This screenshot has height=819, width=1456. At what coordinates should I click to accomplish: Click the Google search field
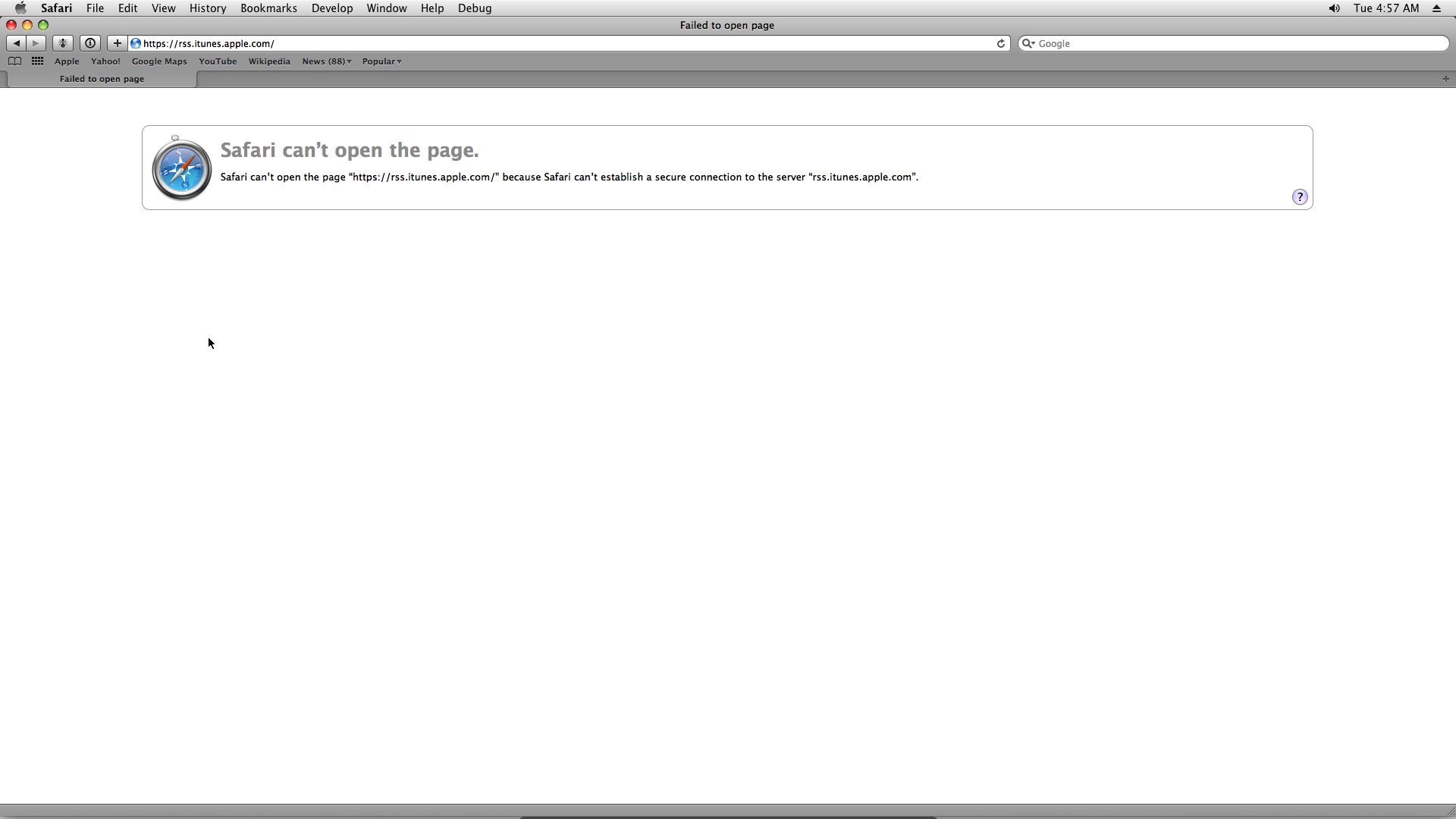pos(1234,43)
